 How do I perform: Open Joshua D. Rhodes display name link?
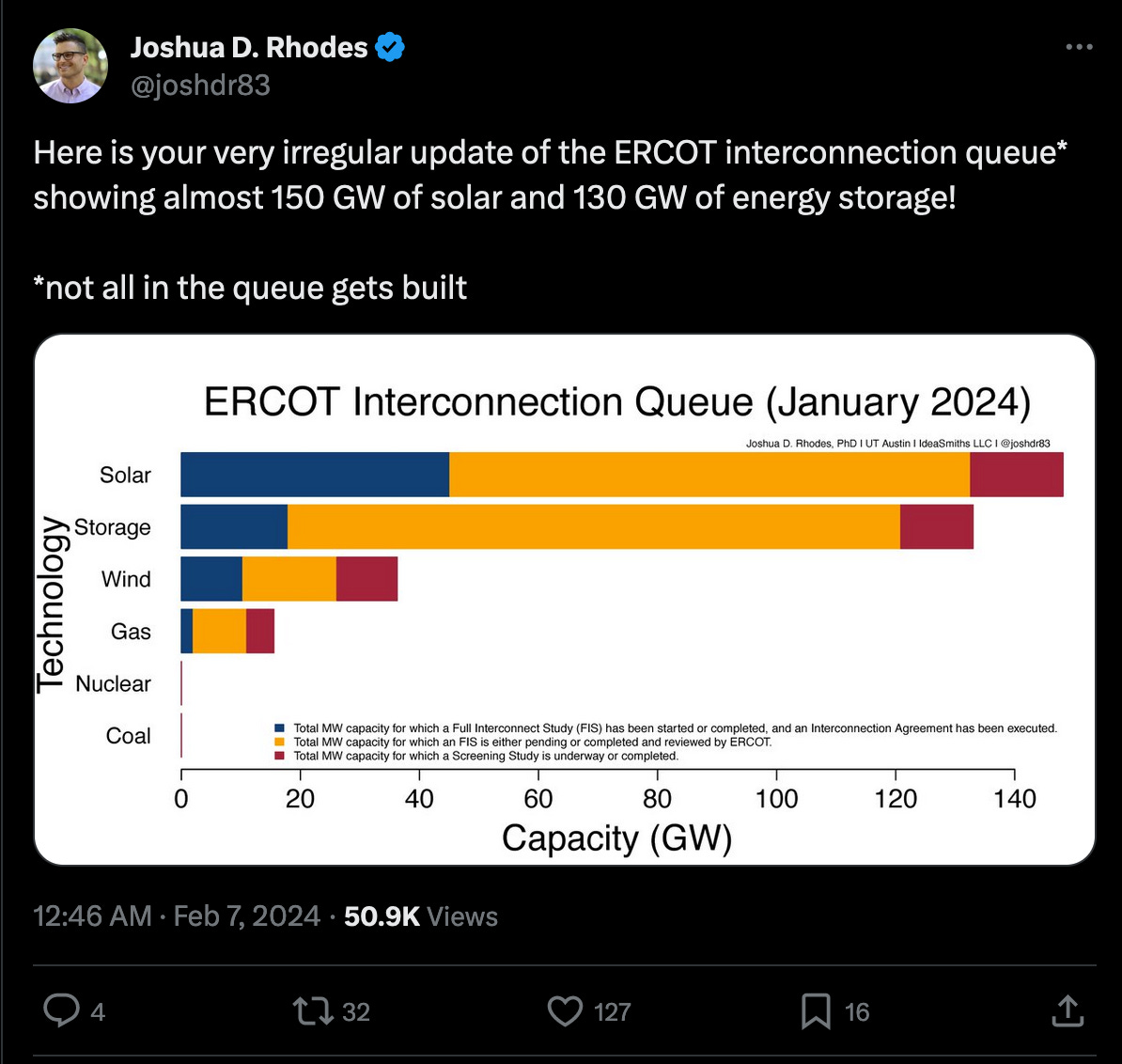[248, 46]
